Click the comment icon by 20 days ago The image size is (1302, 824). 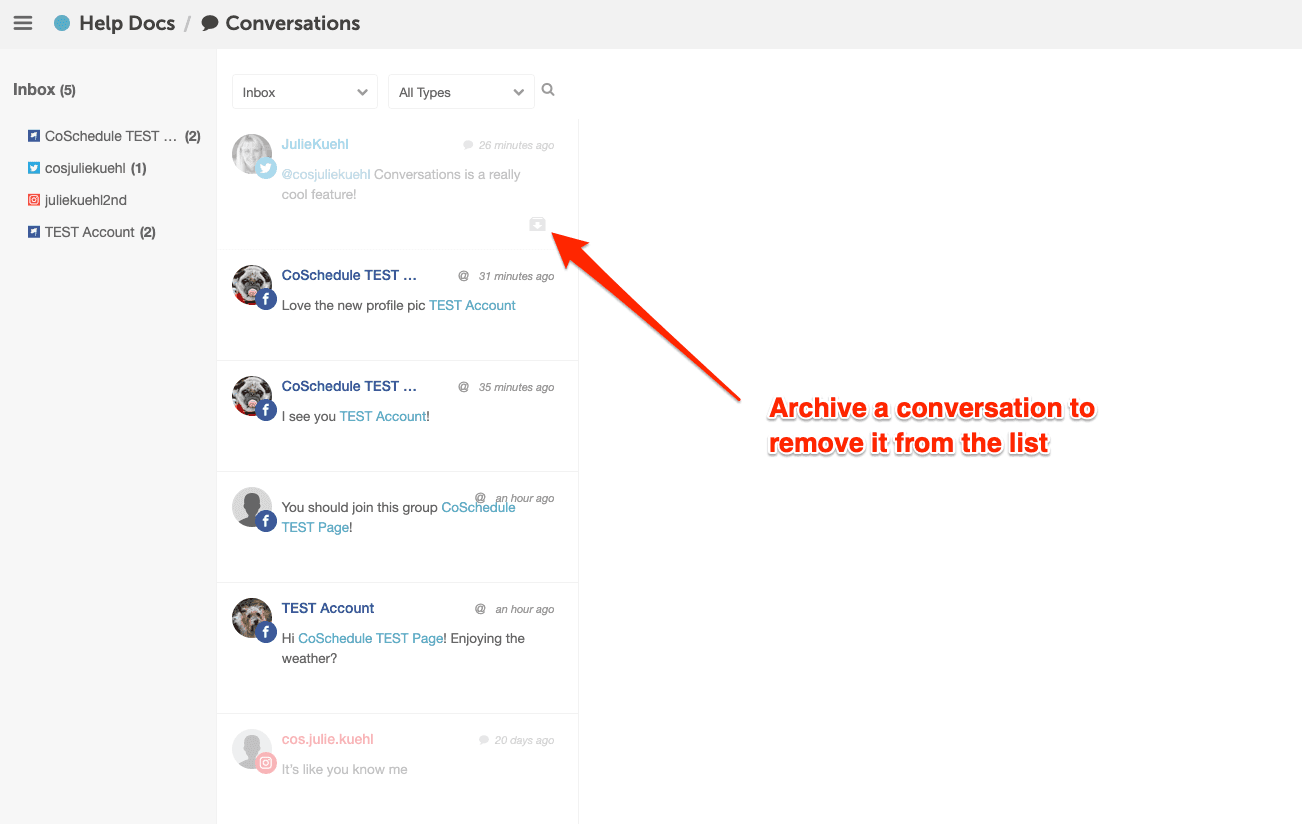[x=484, y=740]
